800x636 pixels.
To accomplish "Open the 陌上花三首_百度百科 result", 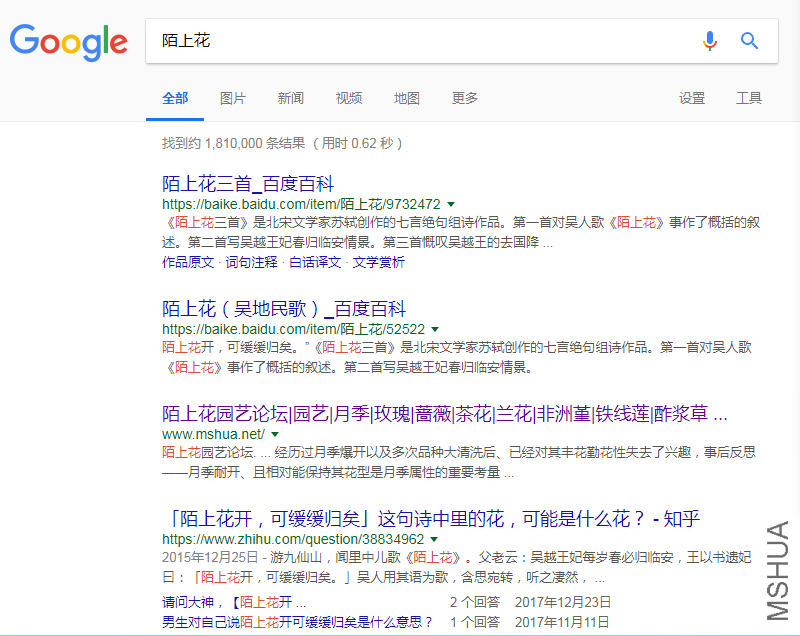I will click(x=248, y=184).
